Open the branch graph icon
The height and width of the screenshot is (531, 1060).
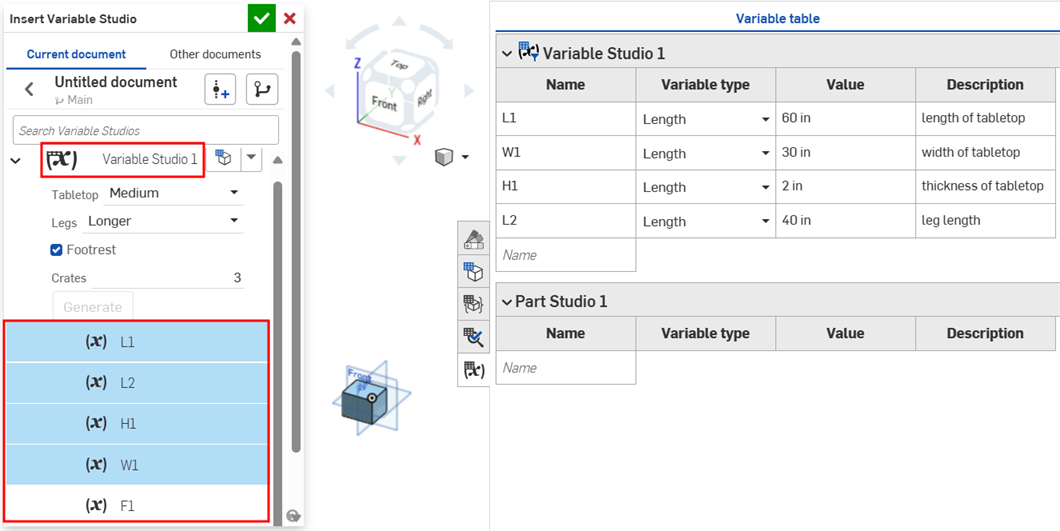point(262,89)
